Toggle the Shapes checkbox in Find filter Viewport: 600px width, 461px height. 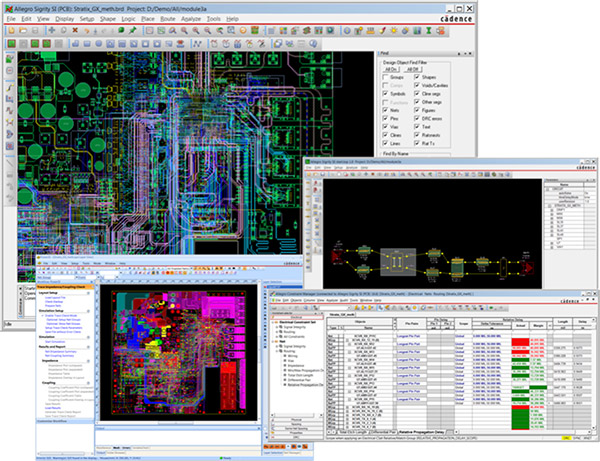417,77
